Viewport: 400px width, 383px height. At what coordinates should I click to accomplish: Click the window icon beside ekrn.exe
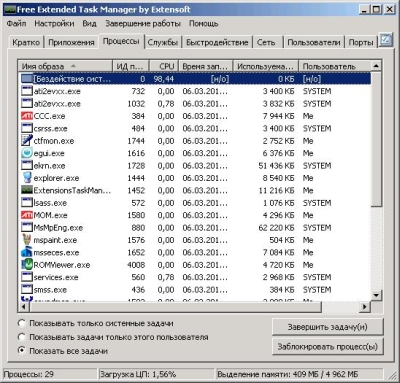[x=27, y=165]
